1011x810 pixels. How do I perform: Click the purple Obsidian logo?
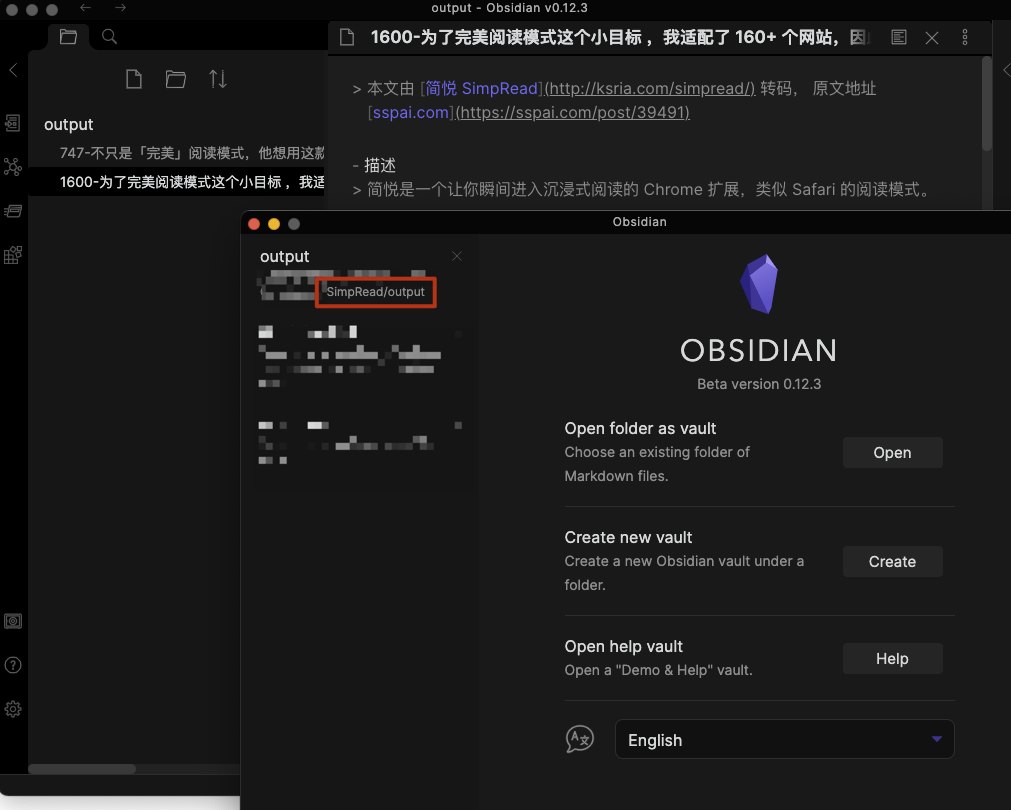pos(759,284)
